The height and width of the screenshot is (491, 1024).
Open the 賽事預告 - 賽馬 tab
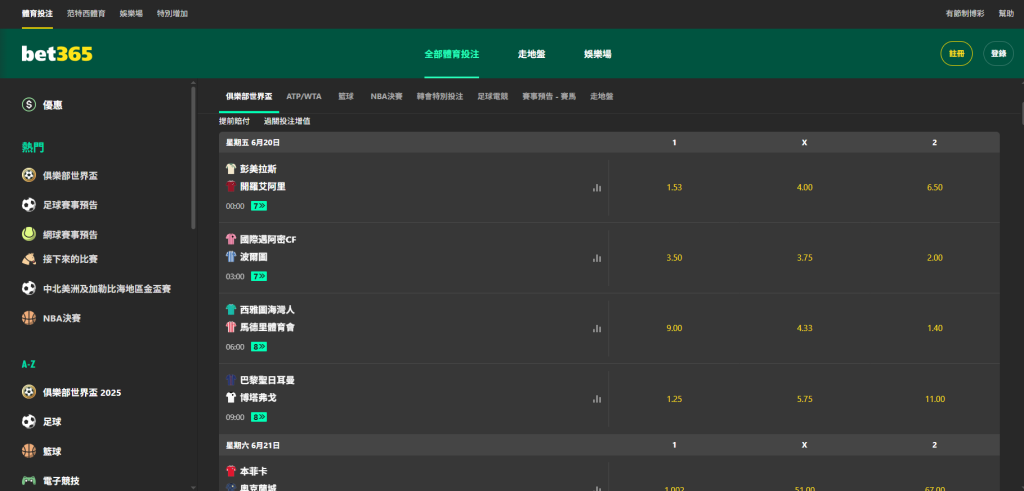tap(549, 96)
